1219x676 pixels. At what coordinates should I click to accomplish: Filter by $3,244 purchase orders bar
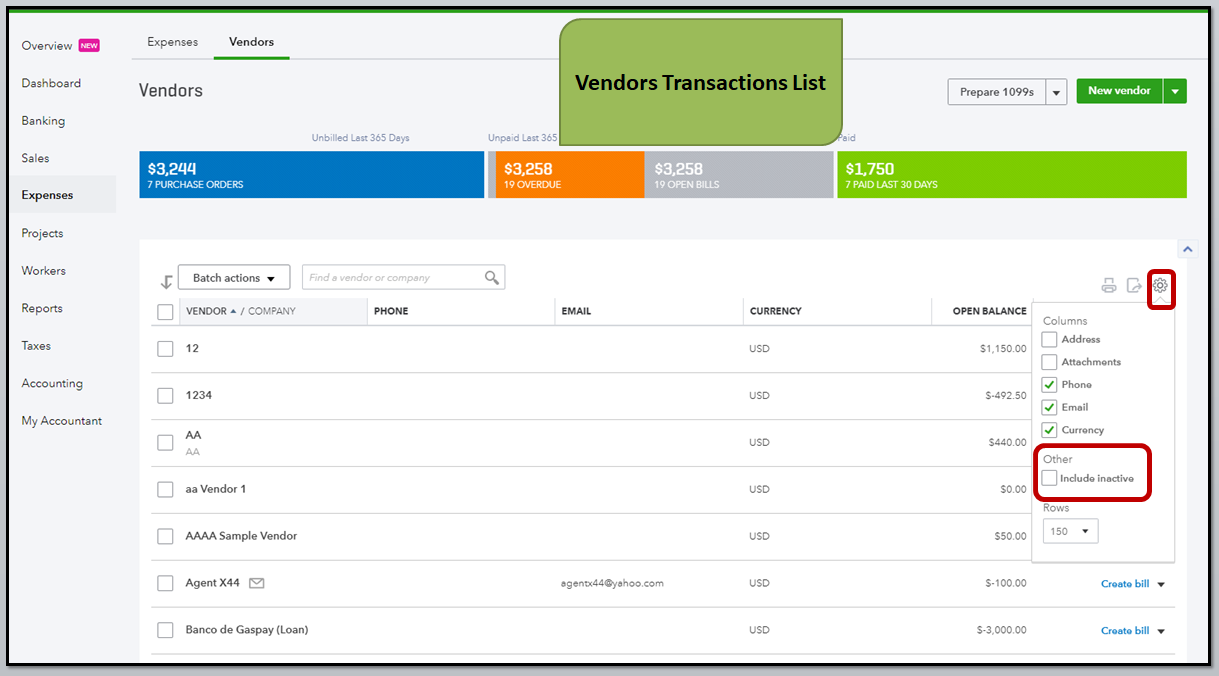(x=311, y=175)
